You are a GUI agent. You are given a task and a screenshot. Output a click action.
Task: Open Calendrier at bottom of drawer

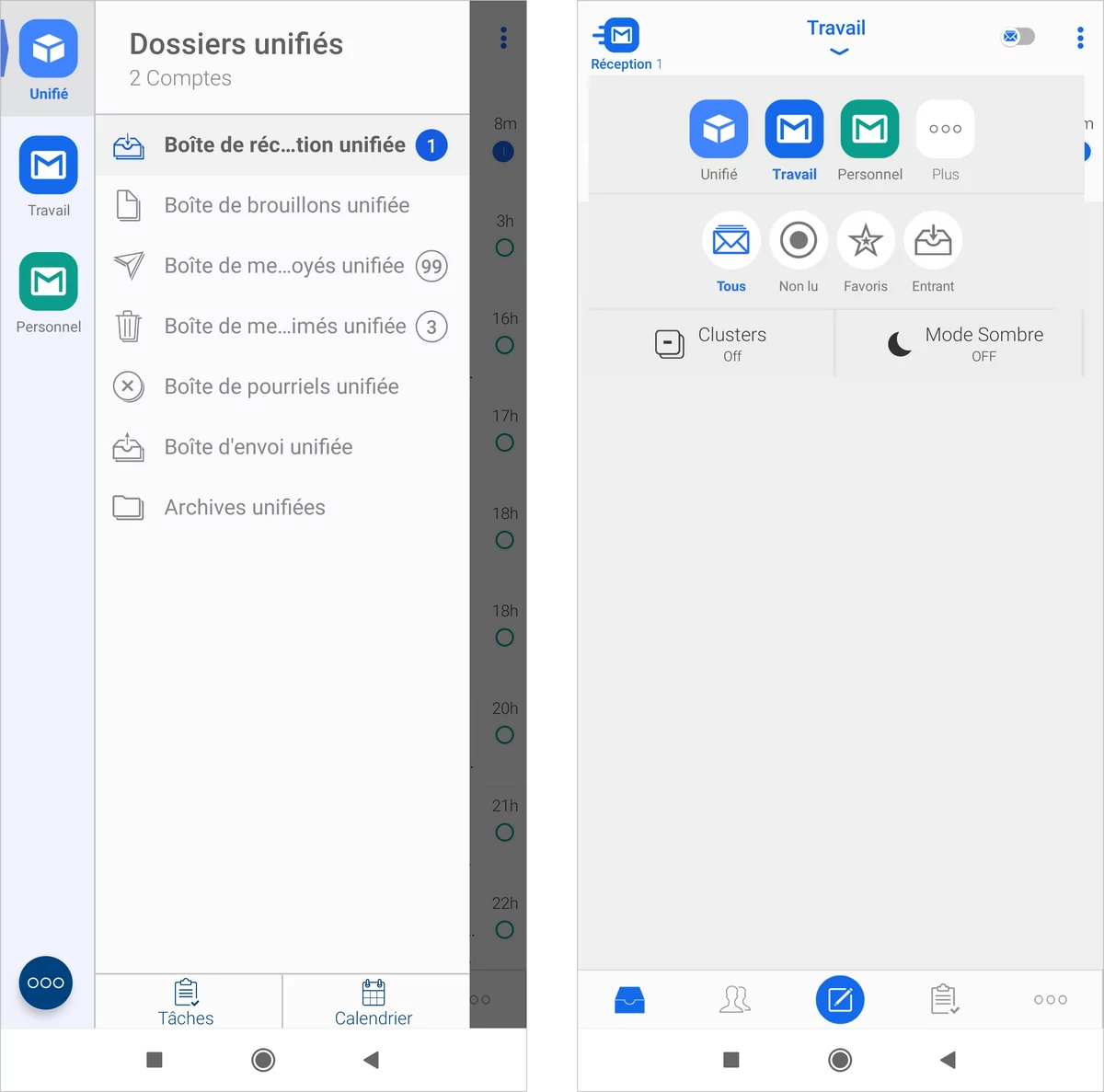374,1002
